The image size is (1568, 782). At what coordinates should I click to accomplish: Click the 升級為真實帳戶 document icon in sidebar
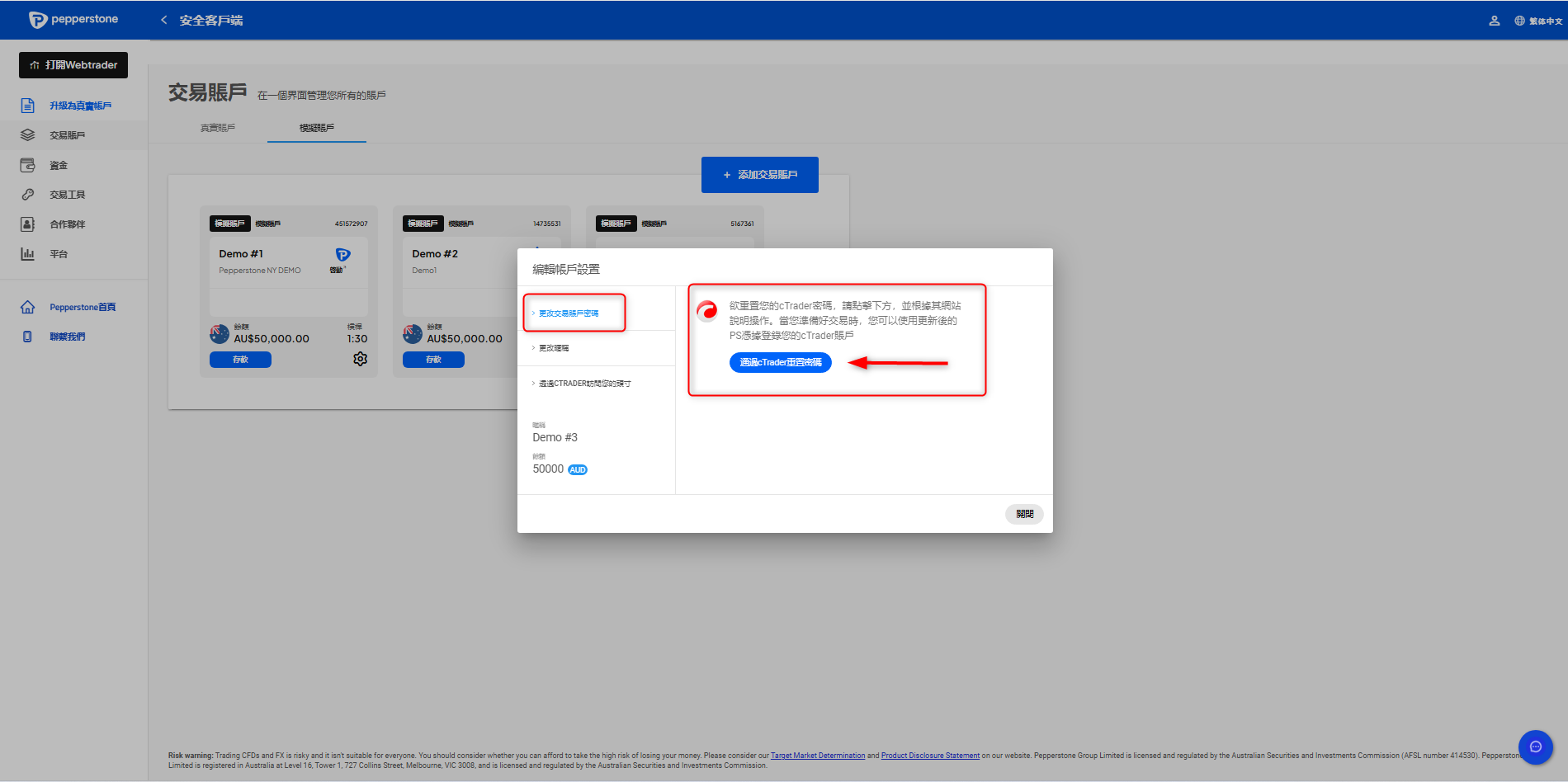(28, 106)
